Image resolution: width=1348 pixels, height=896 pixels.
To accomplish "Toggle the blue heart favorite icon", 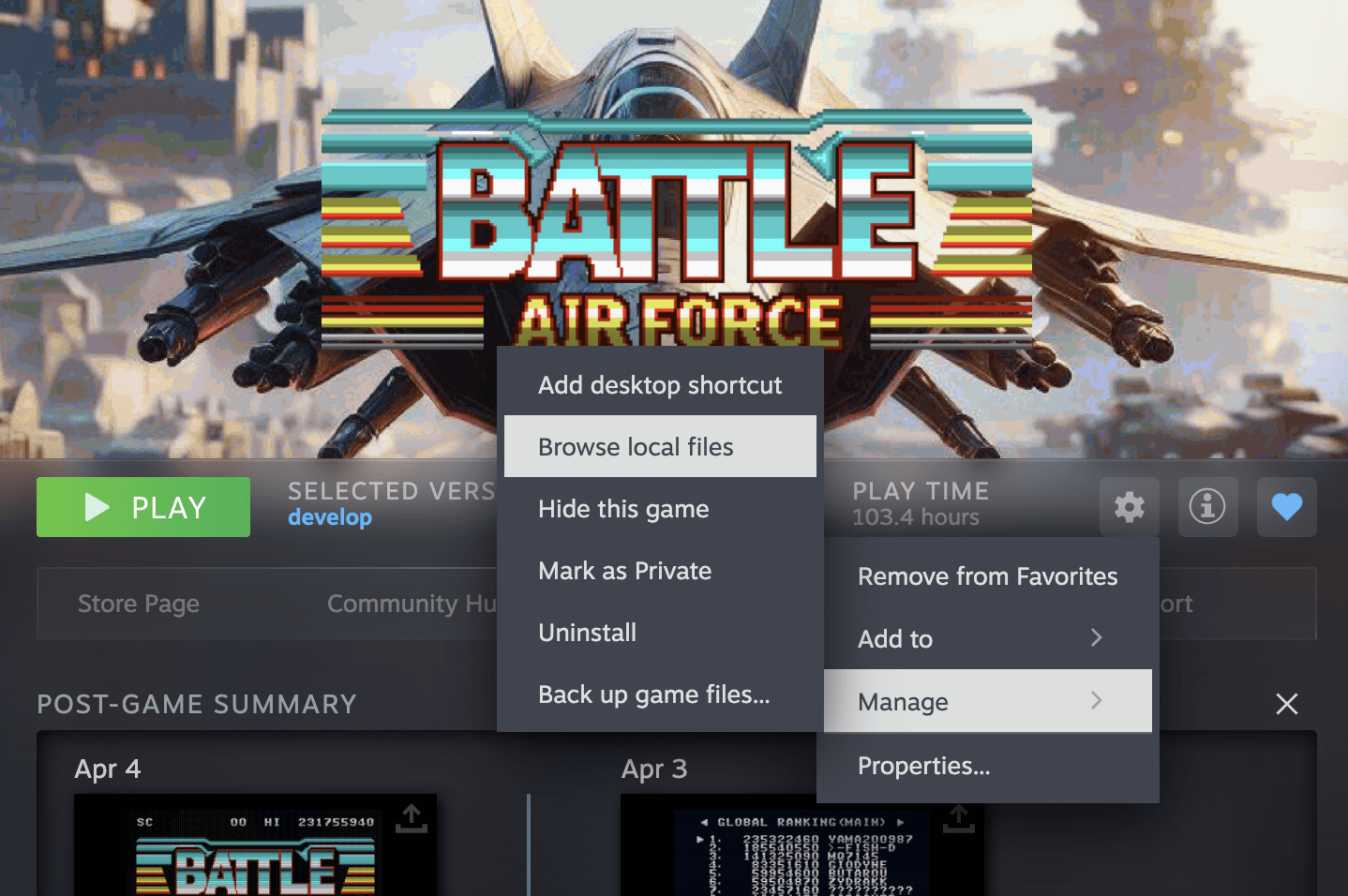I will 1286,507.
